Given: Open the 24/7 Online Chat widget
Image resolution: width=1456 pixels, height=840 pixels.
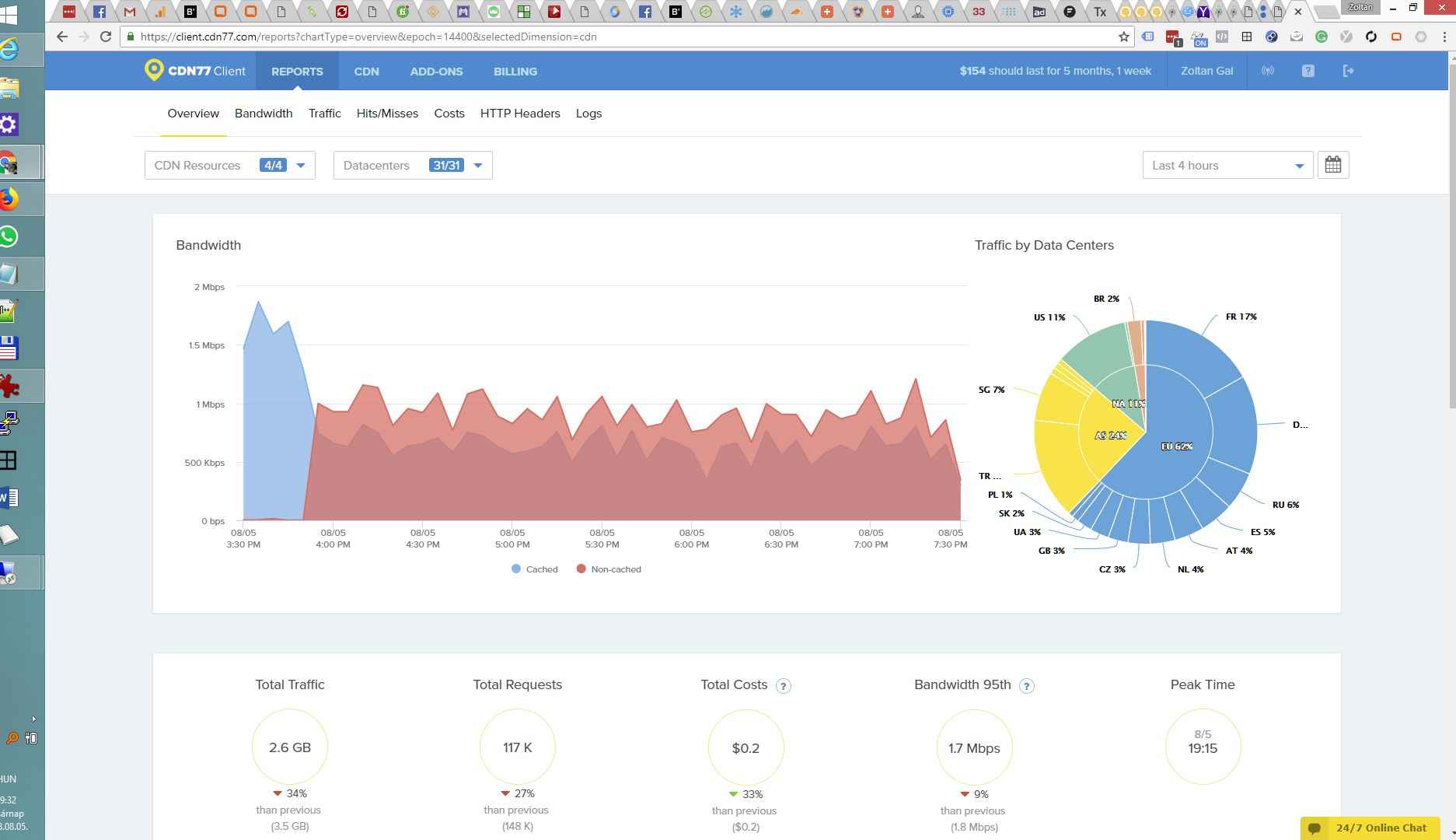Looking at the screenshot, I should pyautogui.click(x=1370, y=828).
